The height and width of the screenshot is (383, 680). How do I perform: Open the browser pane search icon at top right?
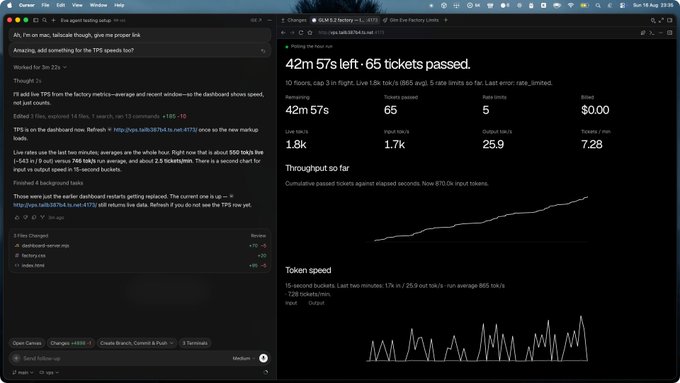653,20
